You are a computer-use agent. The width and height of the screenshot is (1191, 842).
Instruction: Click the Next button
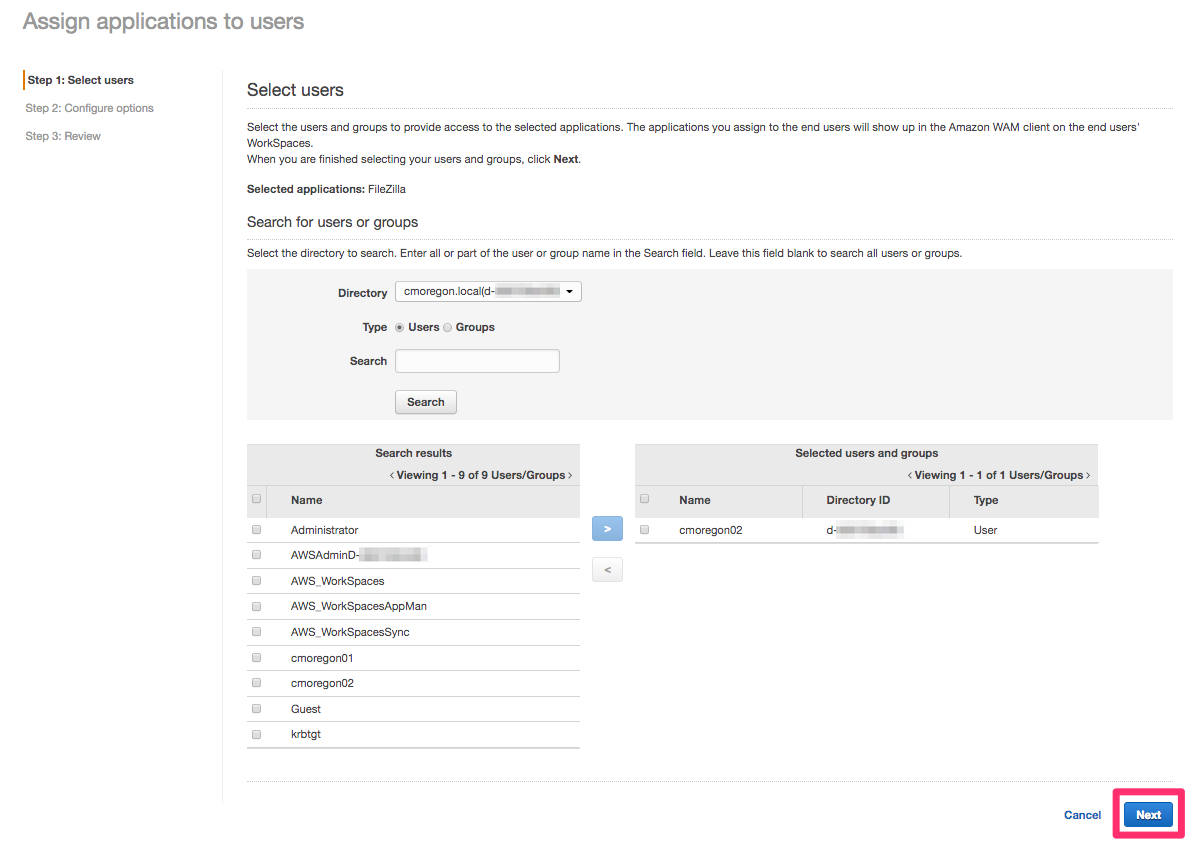tap(1147, 814)
